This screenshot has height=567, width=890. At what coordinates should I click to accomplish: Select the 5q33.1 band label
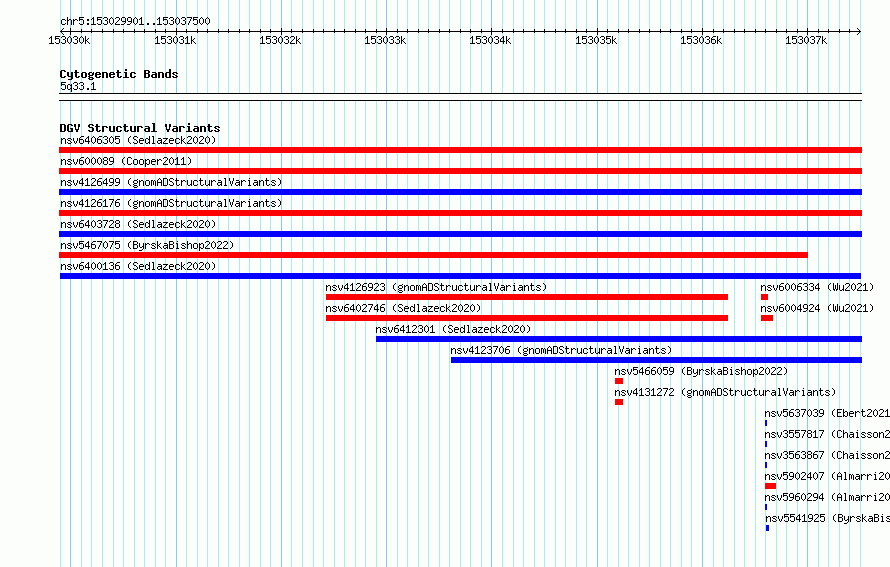point(78,86)
